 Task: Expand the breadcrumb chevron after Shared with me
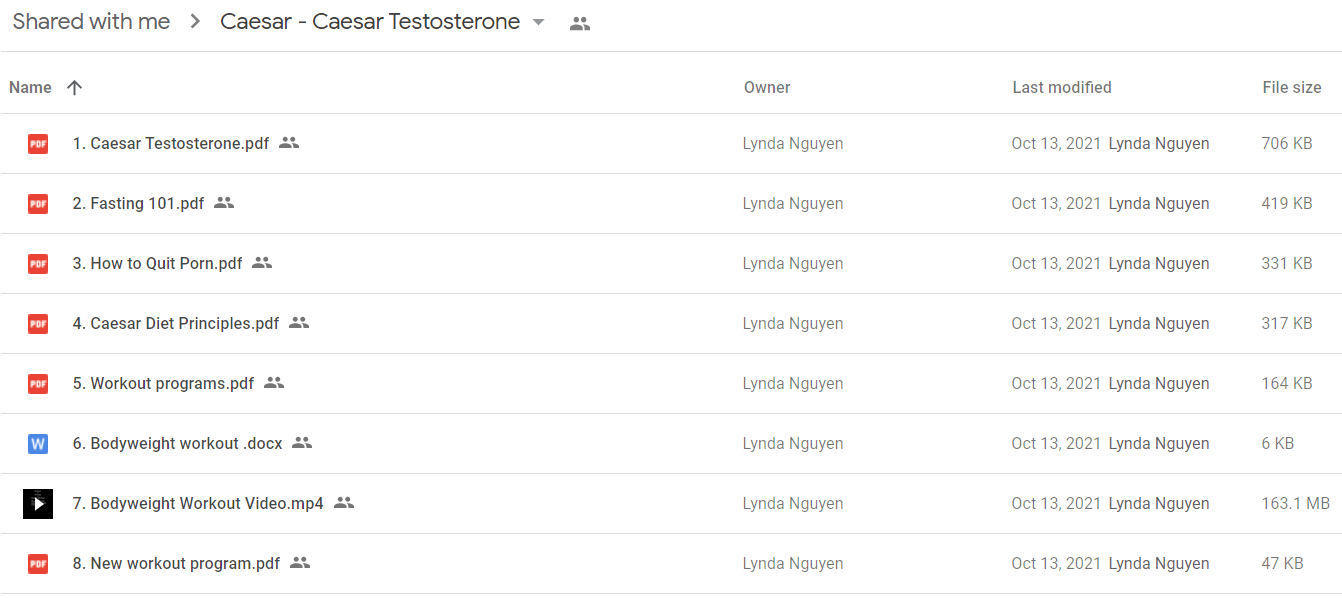[195, 22]
